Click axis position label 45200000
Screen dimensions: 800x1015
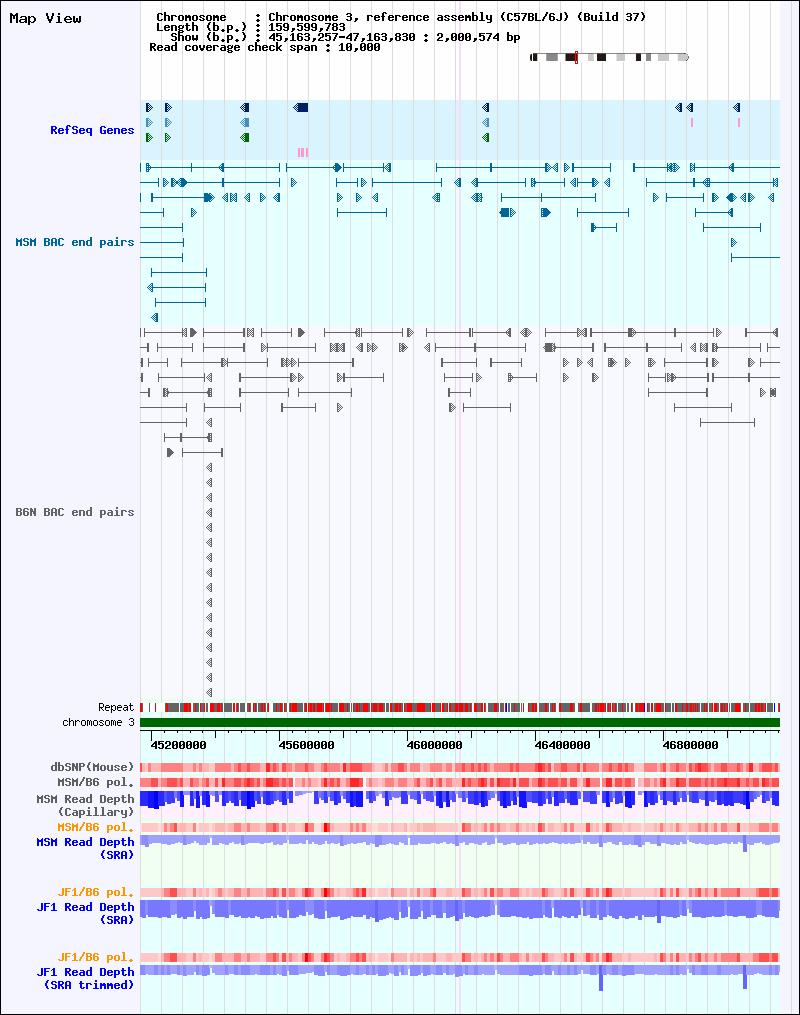coord(178,745)
